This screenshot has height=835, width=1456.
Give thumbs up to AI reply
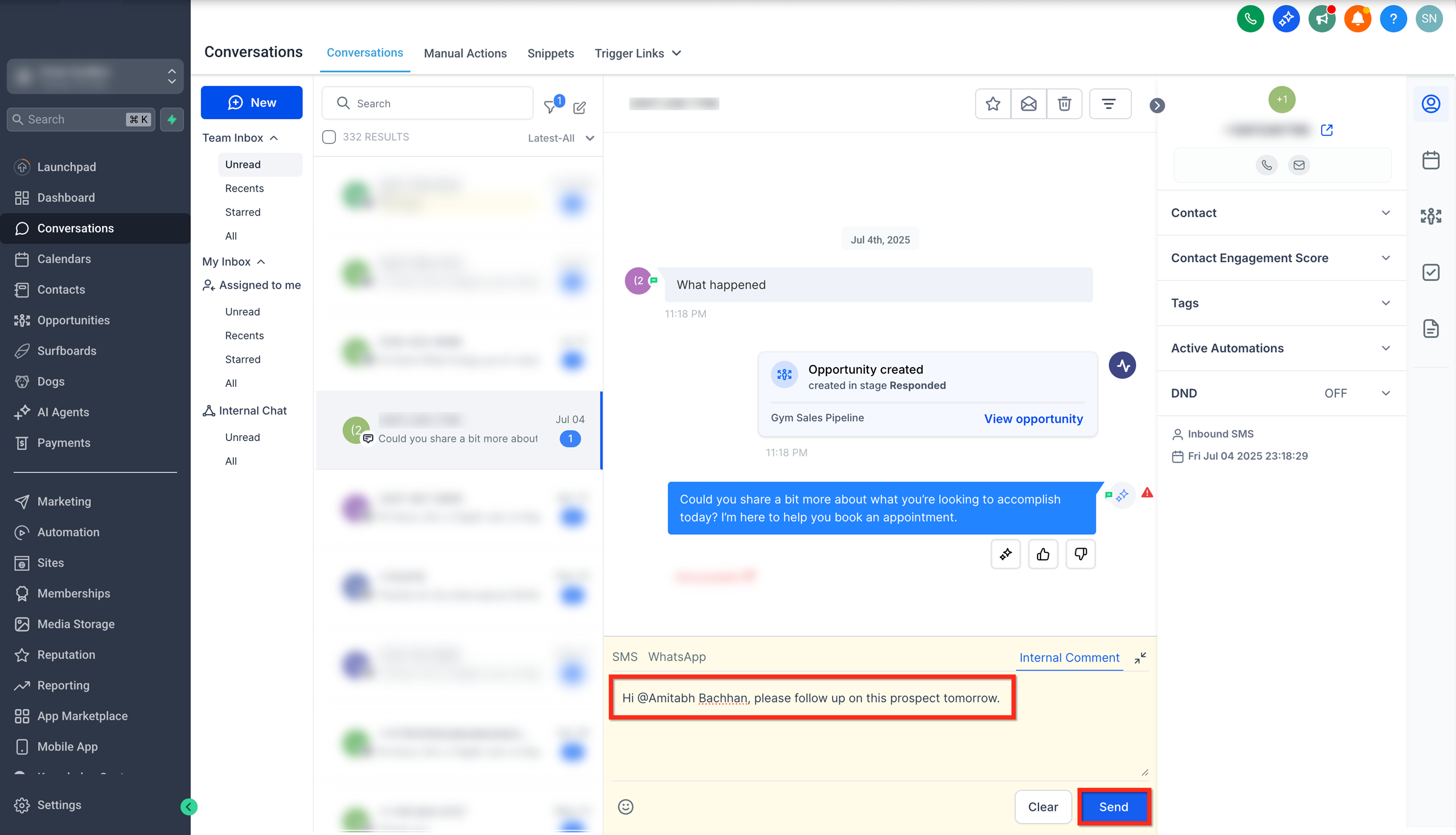pyautogui.click(x=1043, y=554)
